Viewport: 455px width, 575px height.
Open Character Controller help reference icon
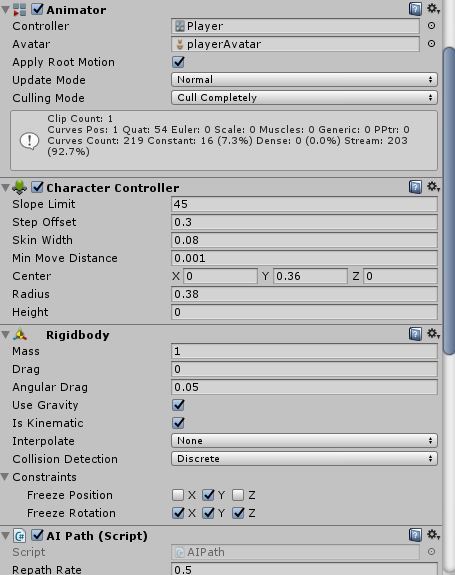[x=415, y=187]
